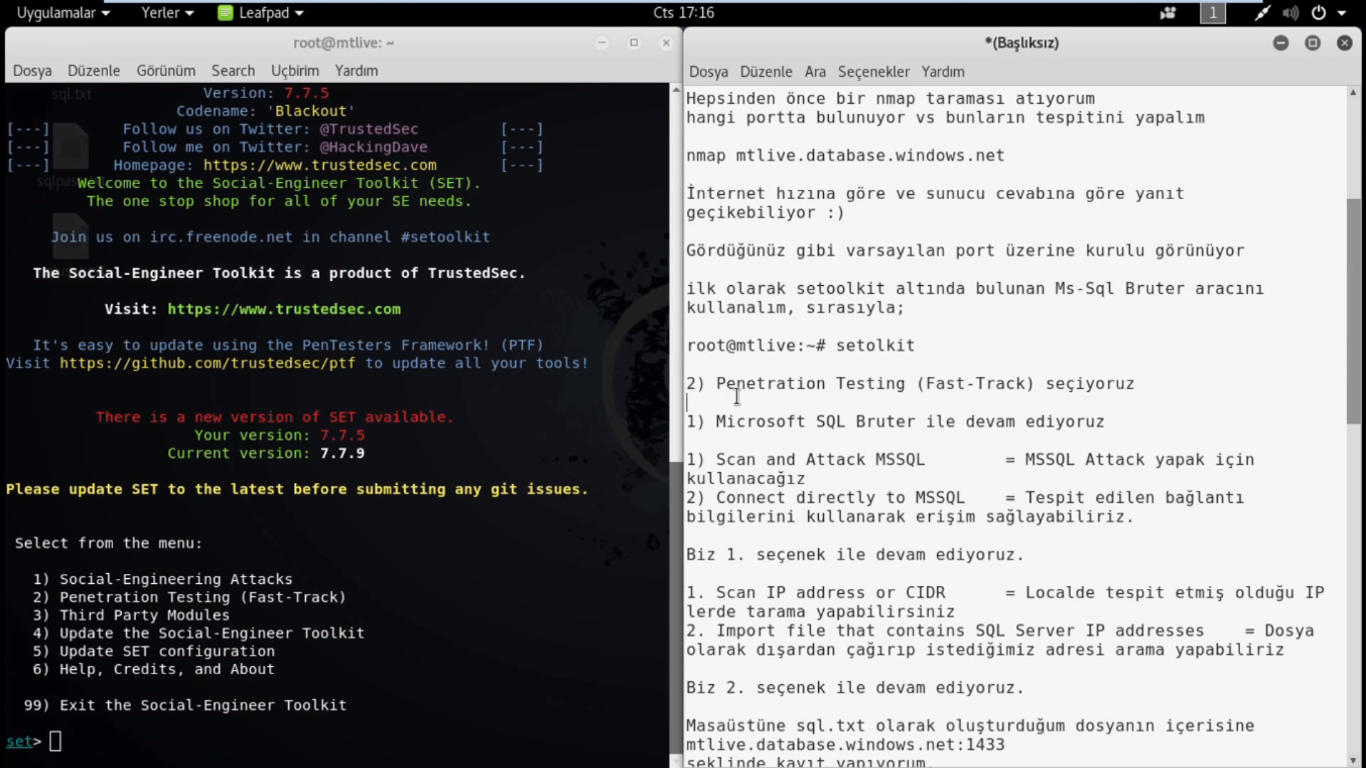
Task: Click Leafpad line 1) Microsoft SQL Bruter
Action: point(895,422)
